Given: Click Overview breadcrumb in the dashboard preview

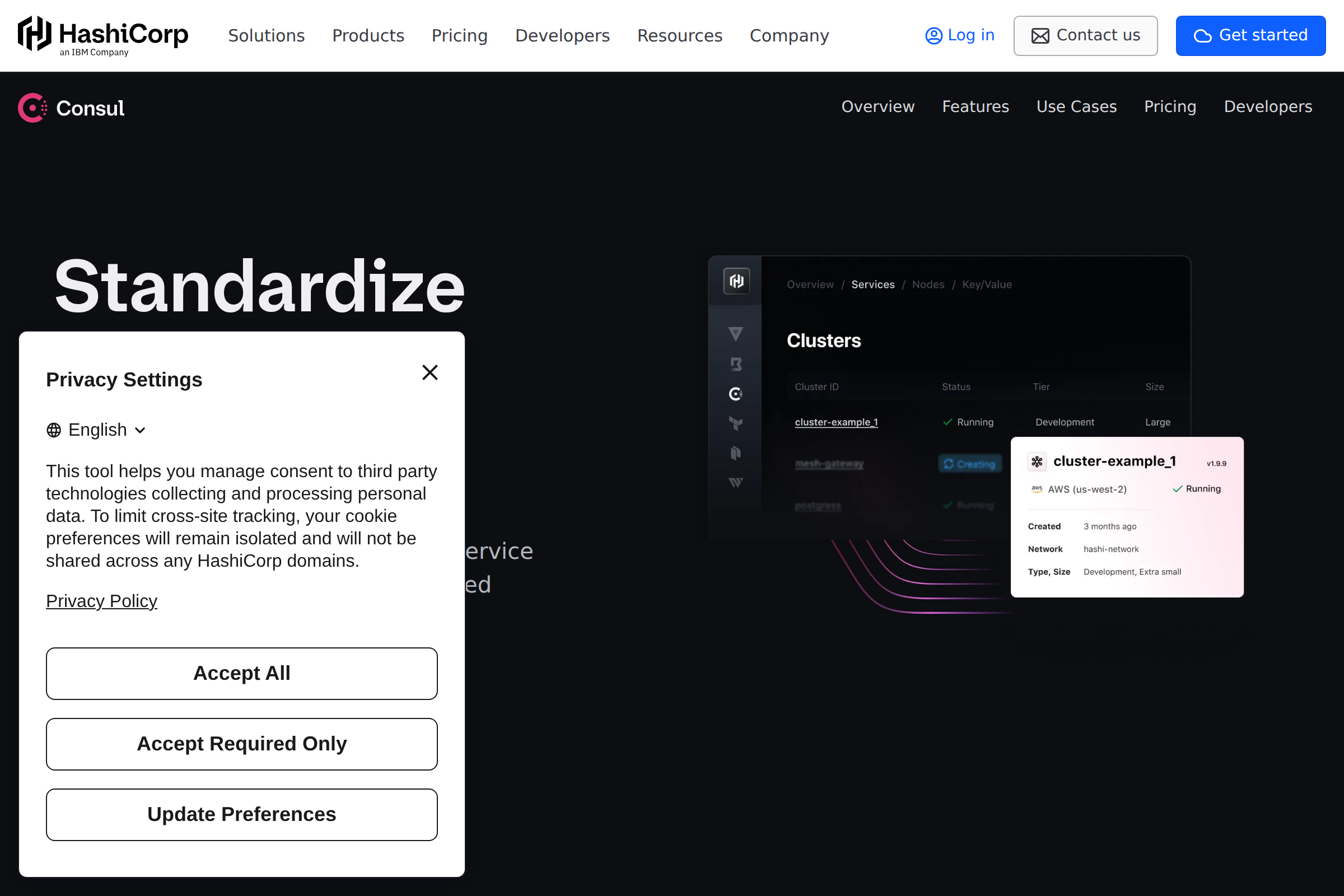Looking at the screenshot, I should 810,284.
